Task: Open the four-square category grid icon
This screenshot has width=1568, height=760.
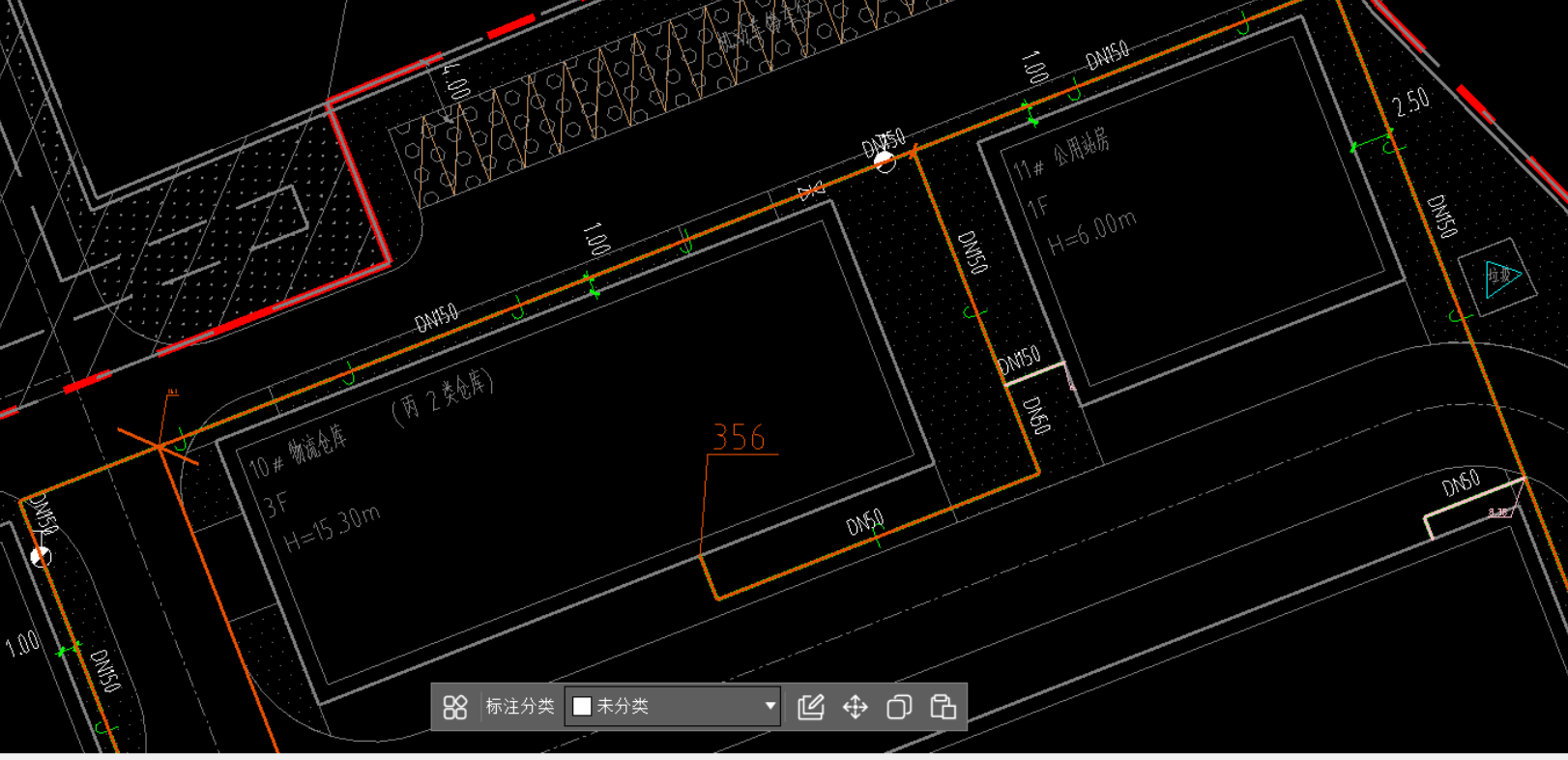Action: tap(455, 707)
